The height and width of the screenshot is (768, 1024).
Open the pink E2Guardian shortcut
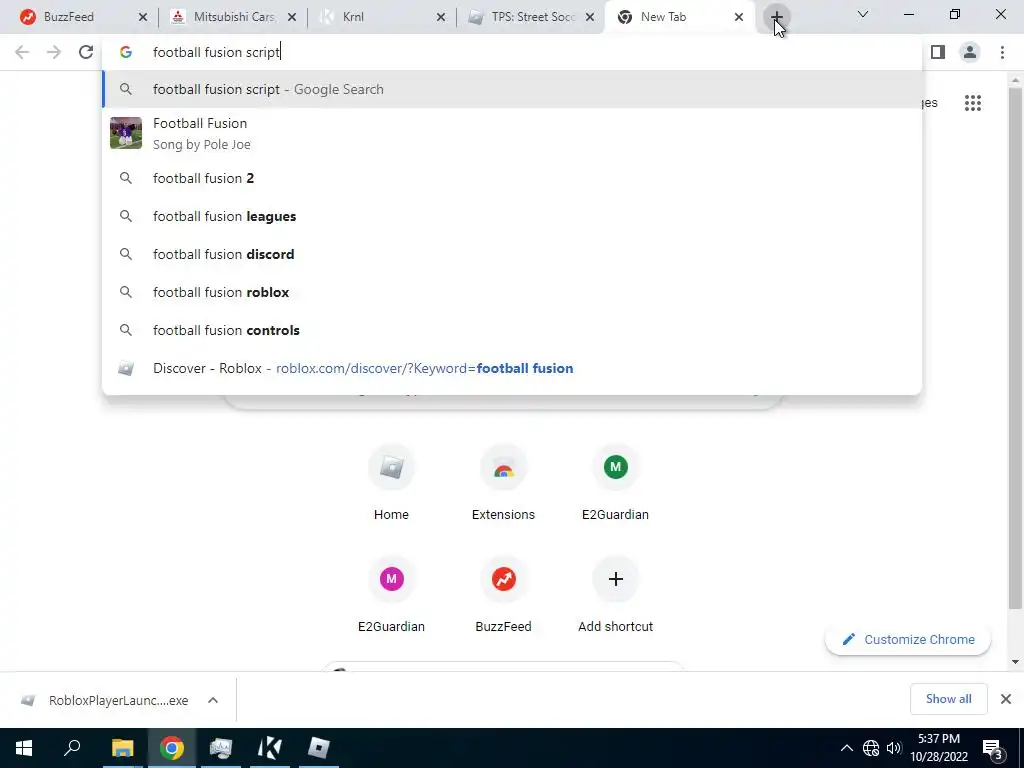click(x=391, y=594)
